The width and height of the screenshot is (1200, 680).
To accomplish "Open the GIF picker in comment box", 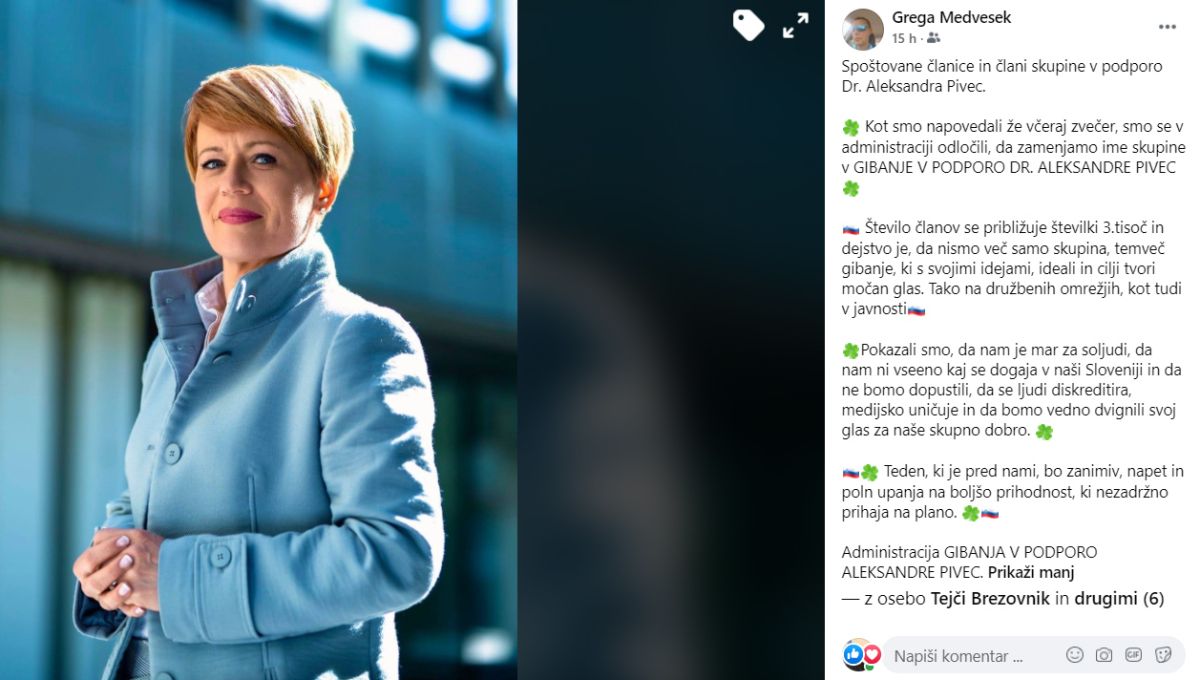I will click(1133, 655).
